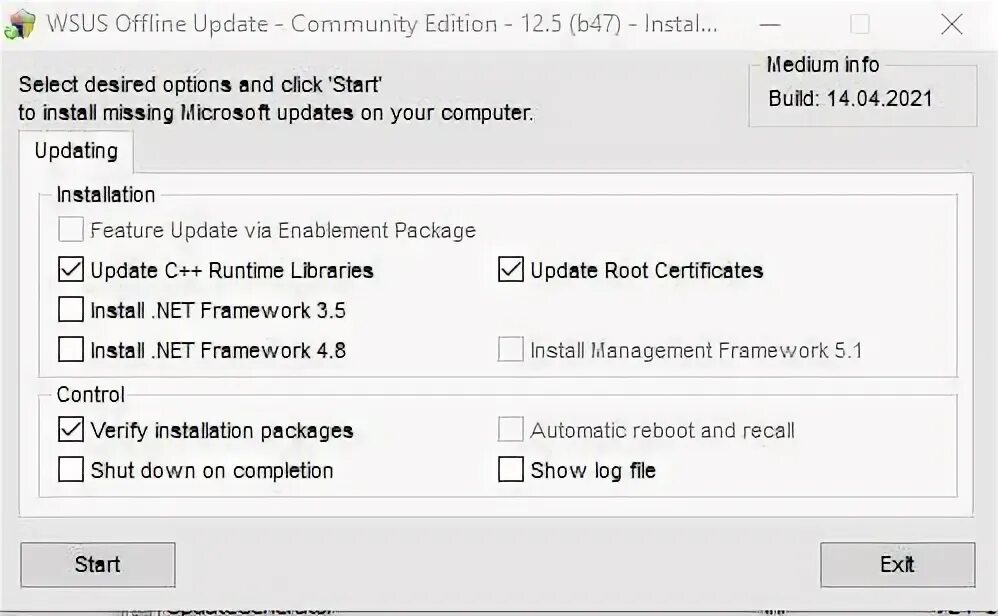
Task: Minimize the WSUS Offline Update window
Action: click(770, 25)
